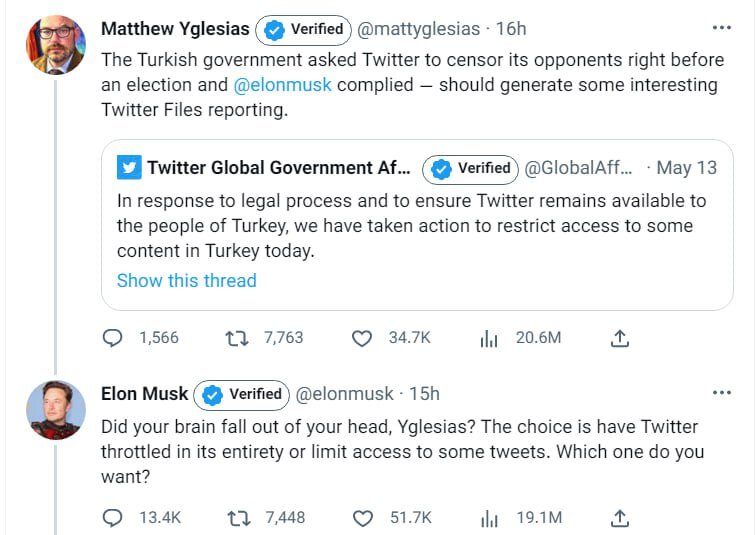
Task: Click the Show this thread link
Action: pyautogui.click(x=186, y=280)
